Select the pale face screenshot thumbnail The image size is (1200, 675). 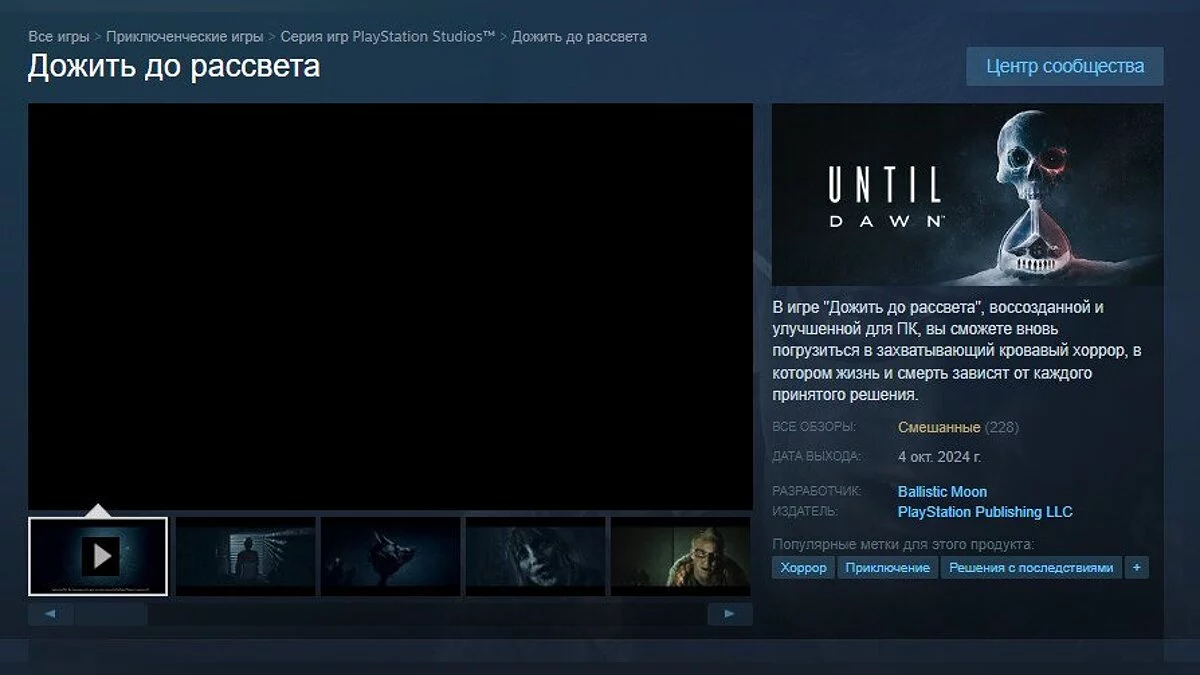536,556
